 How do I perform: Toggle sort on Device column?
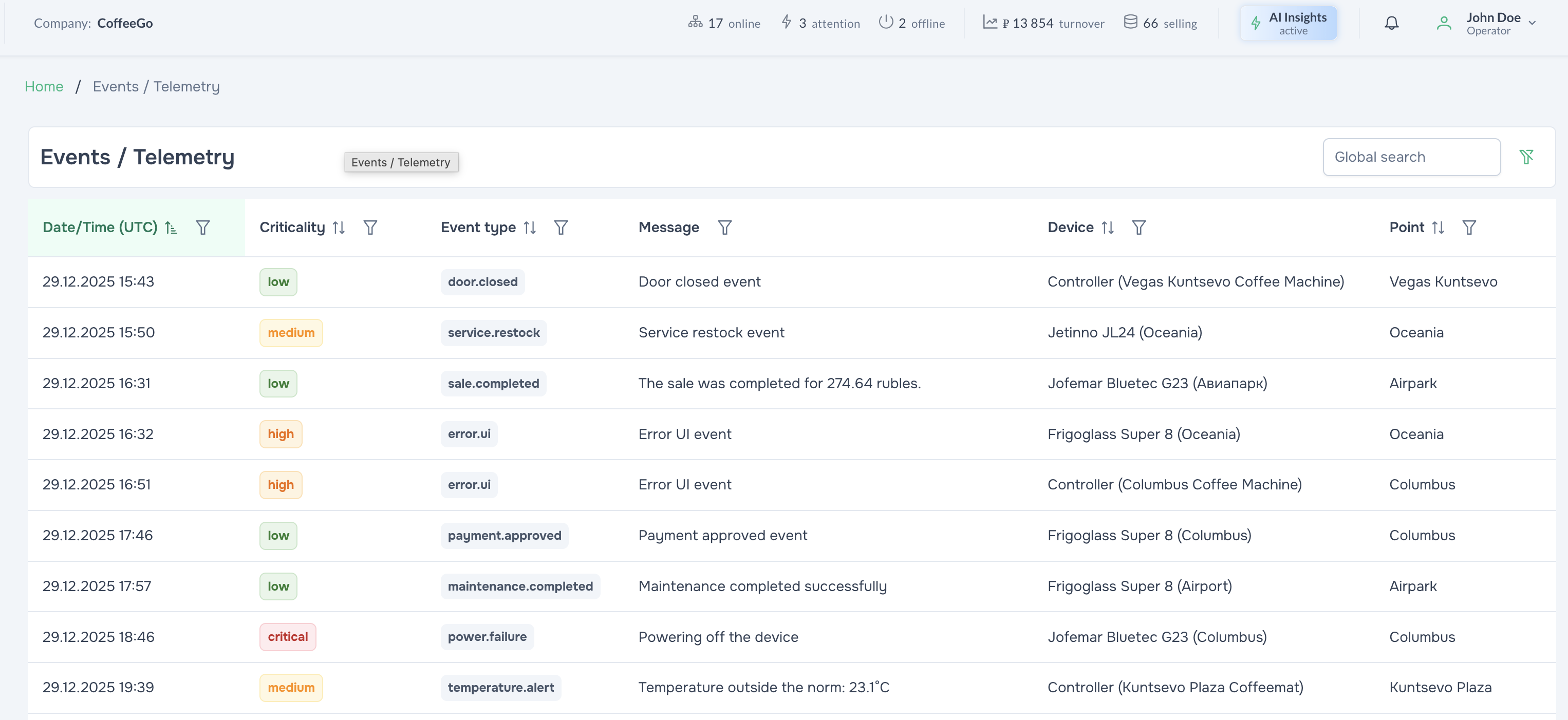[1107, 228]
